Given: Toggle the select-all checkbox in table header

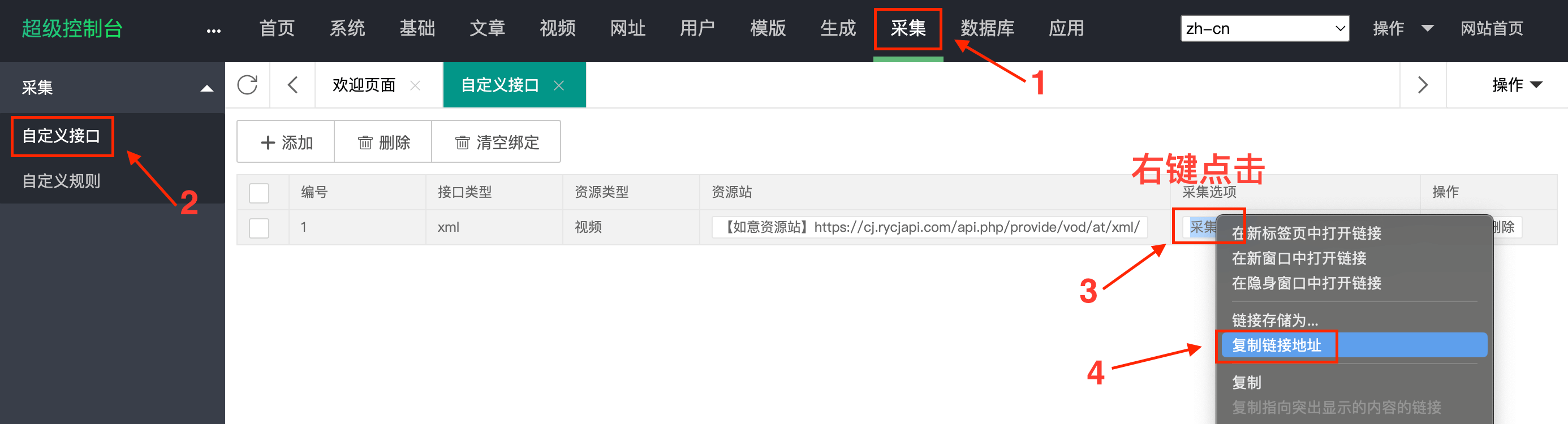Looking at the screenshot, I should (x=259, y=193).
